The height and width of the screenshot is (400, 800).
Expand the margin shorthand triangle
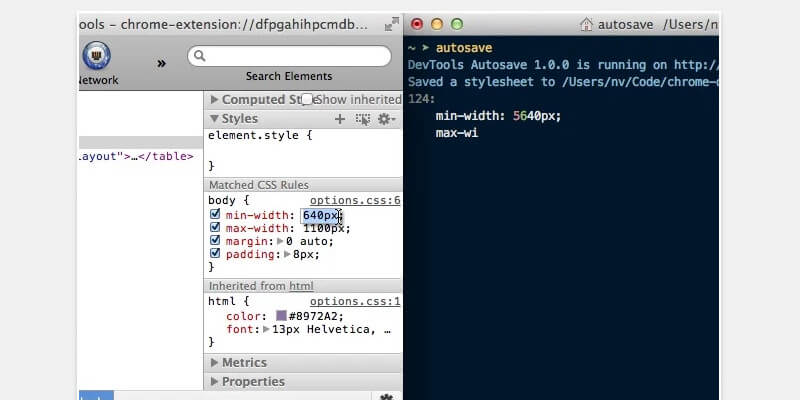(x=280, y=241)
